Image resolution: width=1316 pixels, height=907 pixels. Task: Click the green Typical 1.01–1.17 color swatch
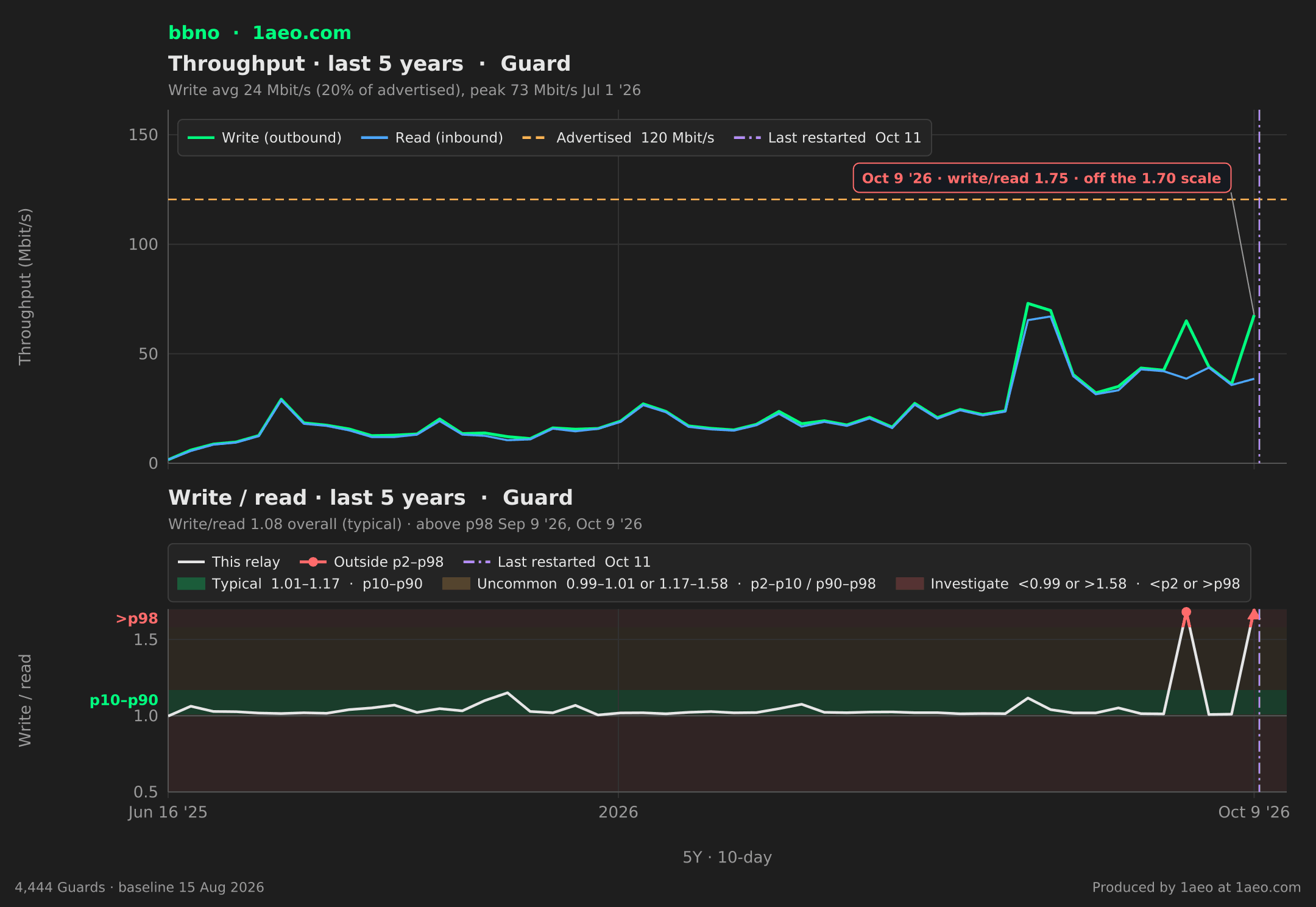(191, 584)
